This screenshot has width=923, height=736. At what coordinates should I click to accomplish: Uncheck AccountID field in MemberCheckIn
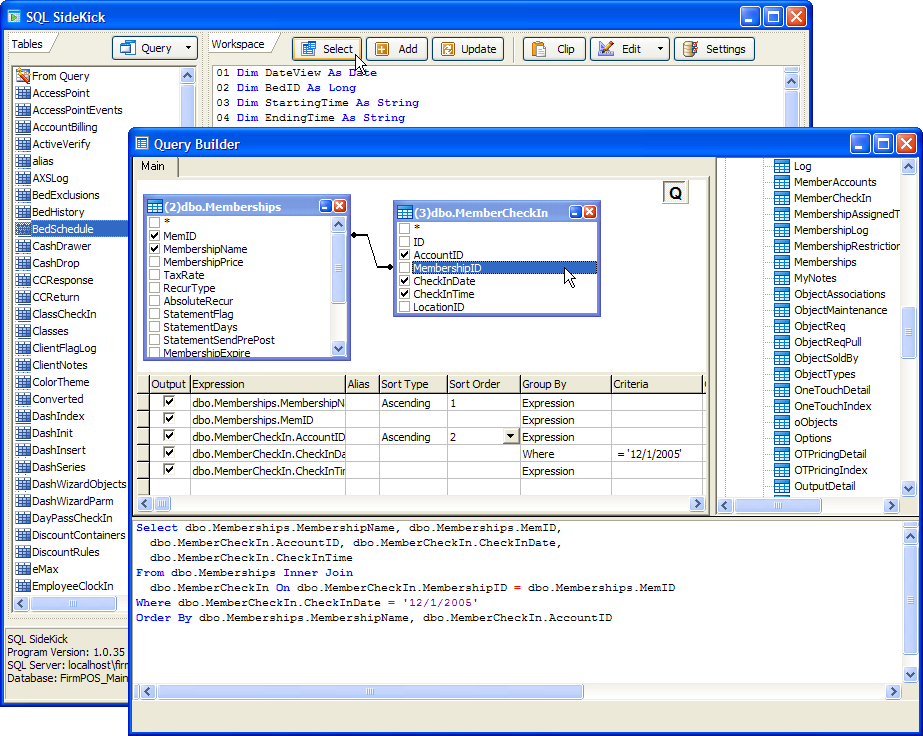click(404, 254)
